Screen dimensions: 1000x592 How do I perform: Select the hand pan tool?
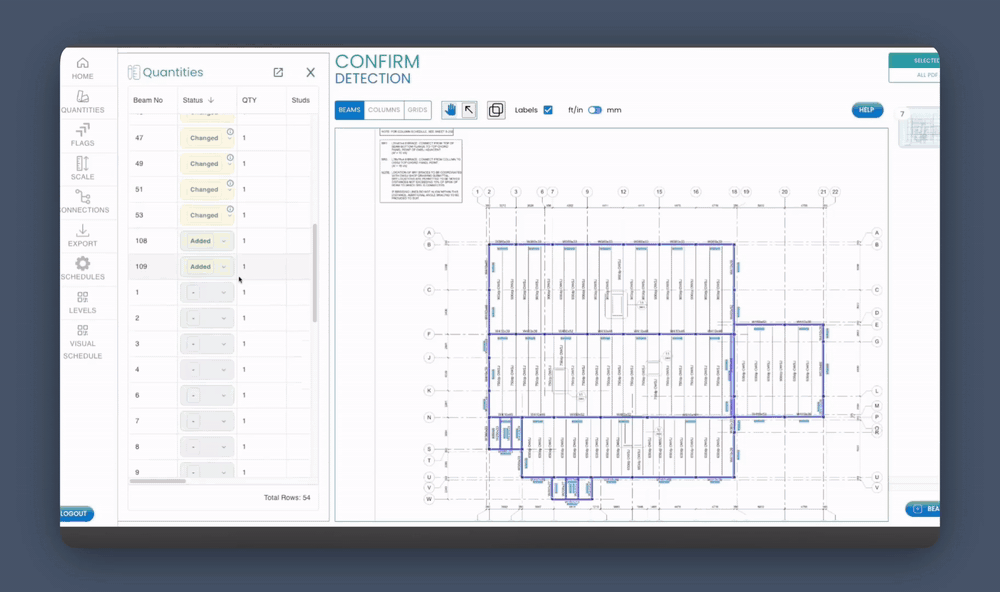[450, 110]
